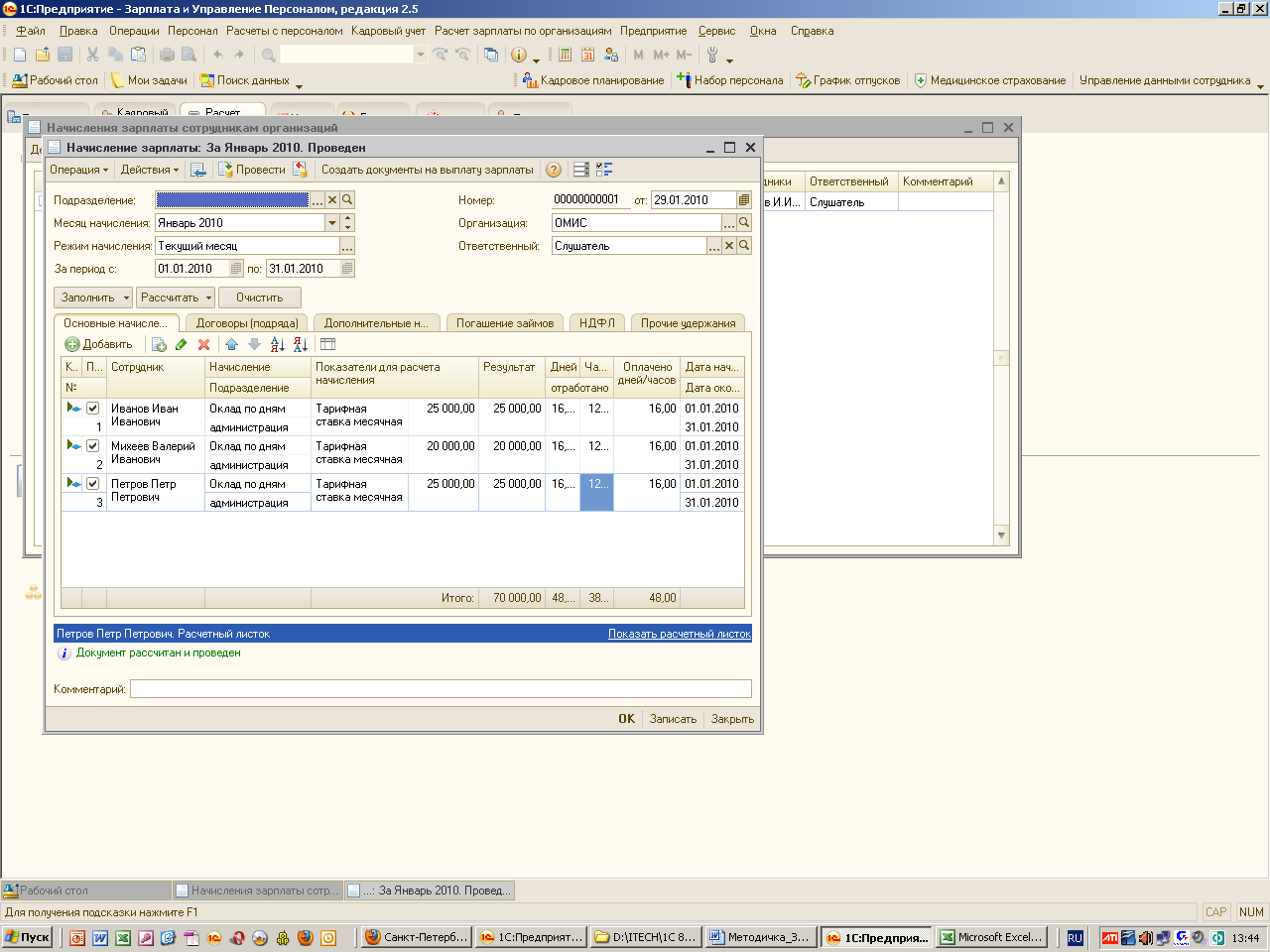Click the Paste clipboard icon
Image resolution: width=1270 pixels, height=952 pixels.
point(139,55)
